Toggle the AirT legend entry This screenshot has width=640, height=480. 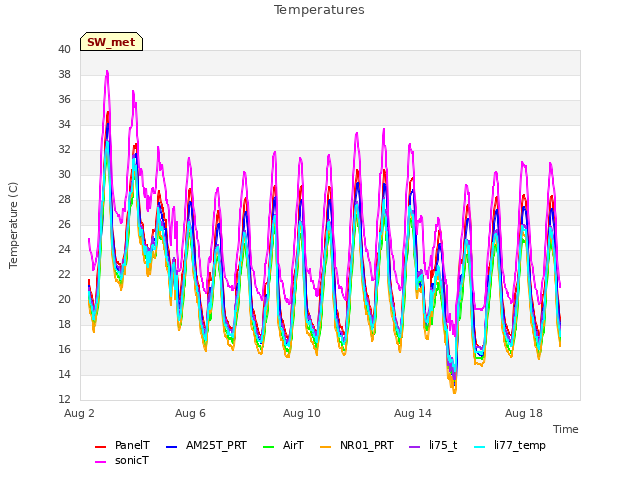(x=283, y=445)
